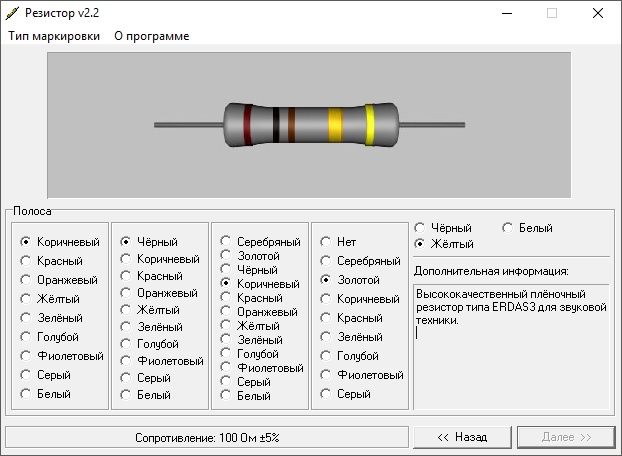The image size is (622, 456).
Task: Open the Тип маркировки menu
Action: coord(55,36)
